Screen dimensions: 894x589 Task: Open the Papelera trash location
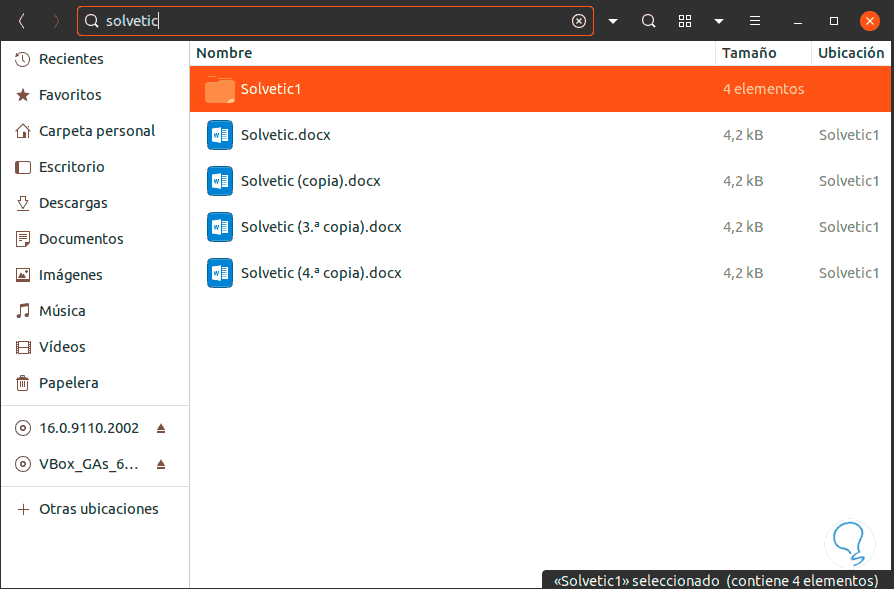22,383
